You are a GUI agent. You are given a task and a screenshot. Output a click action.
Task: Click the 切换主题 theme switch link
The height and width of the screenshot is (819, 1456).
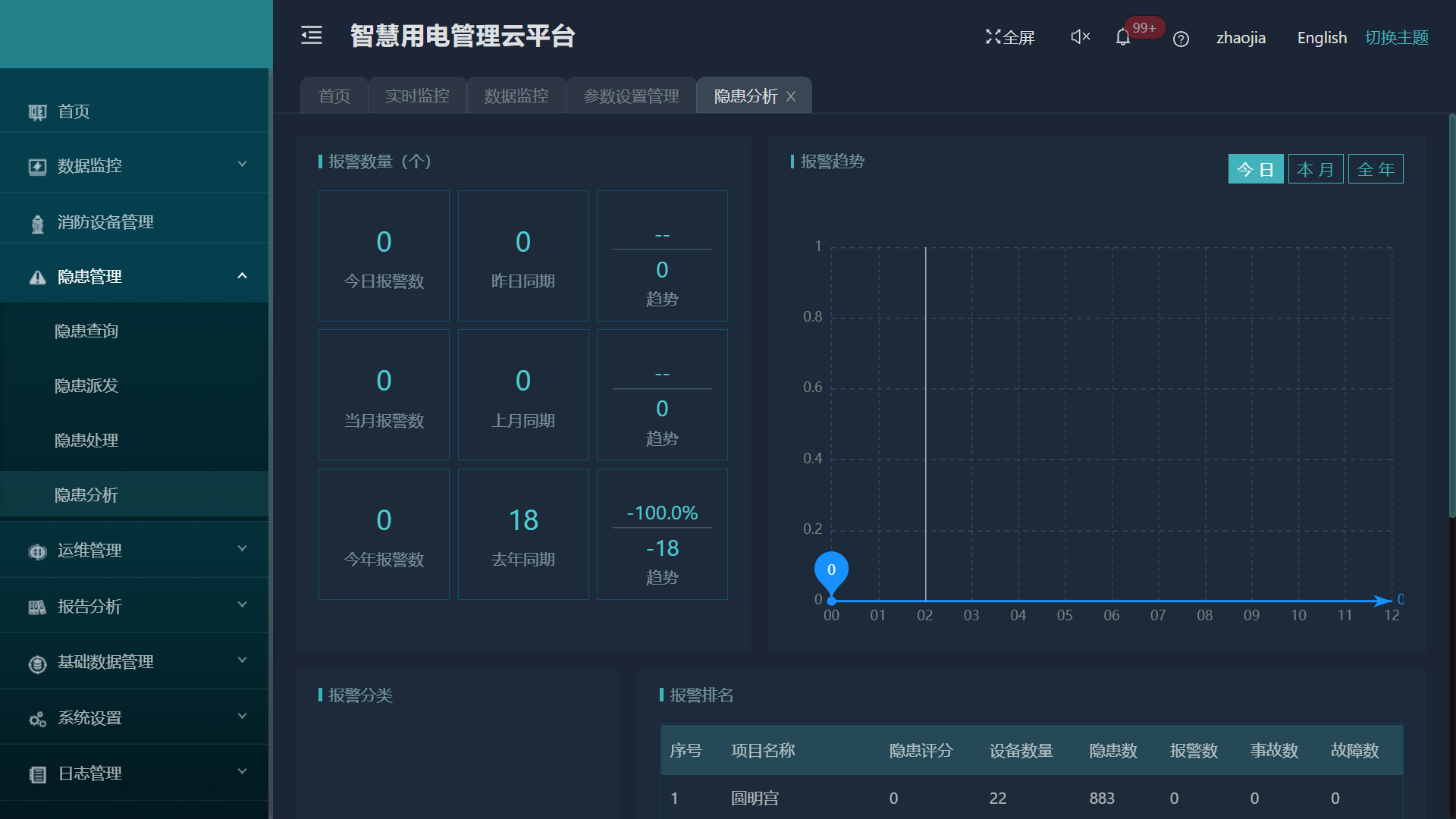tap(1396, 38)
